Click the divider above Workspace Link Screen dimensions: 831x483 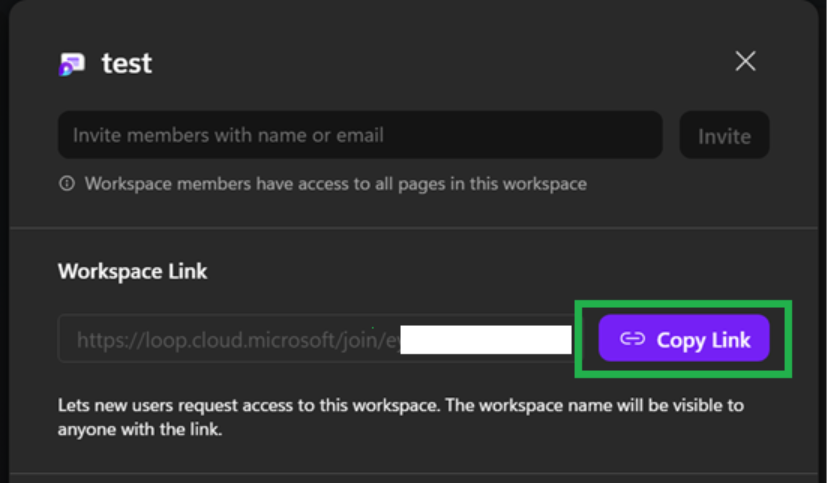[413, 229]
